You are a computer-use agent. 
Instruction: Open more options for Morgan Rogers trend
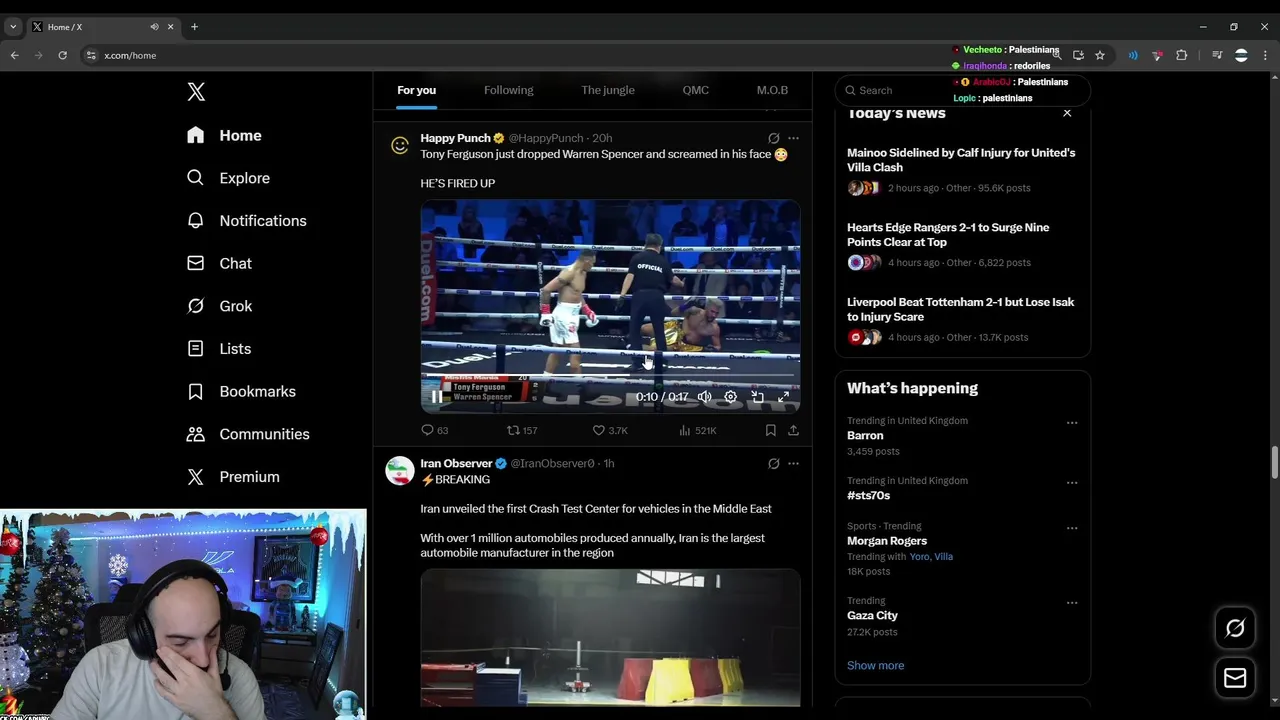[x=1072, y=528]
